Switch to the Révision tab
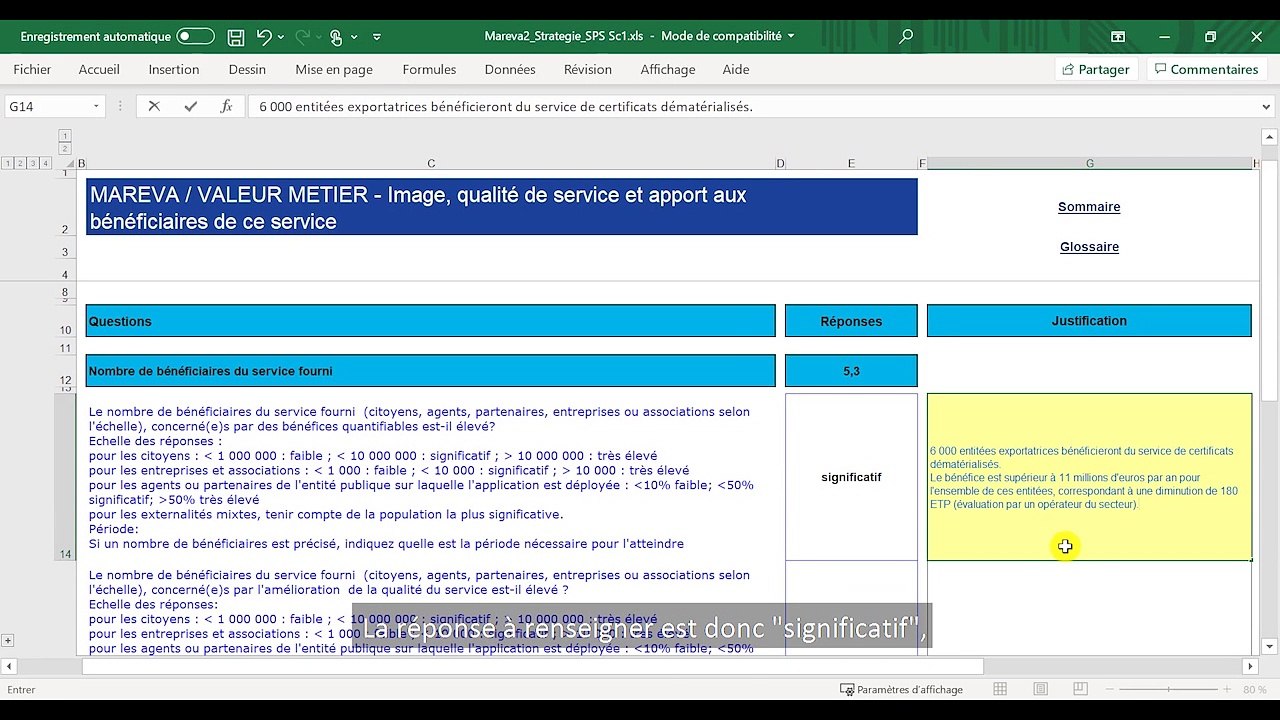This screenshot has height=720, width=1280. [588, 69]
